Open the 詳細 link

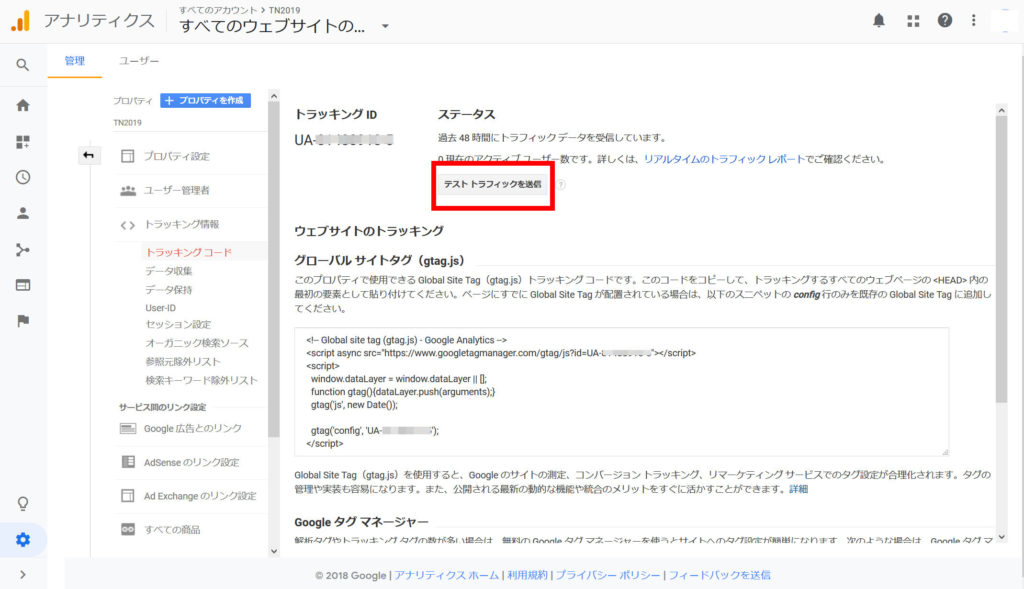[798, 489]
